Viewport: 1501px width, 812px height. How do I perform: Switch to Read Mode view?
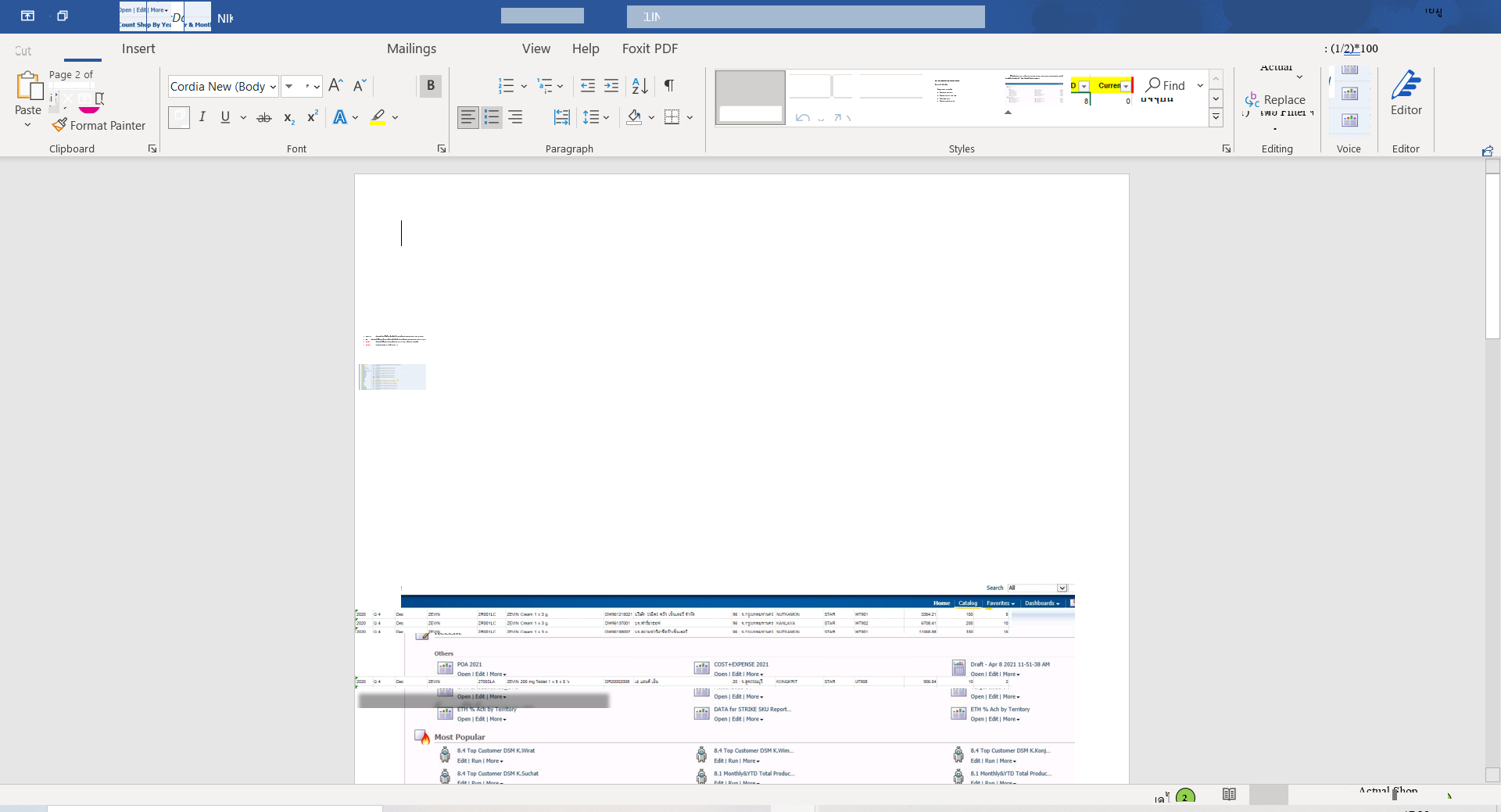pyautogui.click(x=1229, y=794)
